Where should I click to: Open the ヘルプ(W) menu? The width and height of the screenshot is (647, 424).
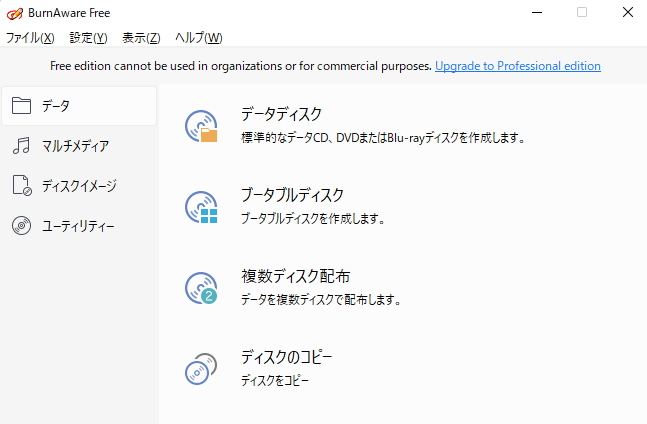tap(198, 38)
